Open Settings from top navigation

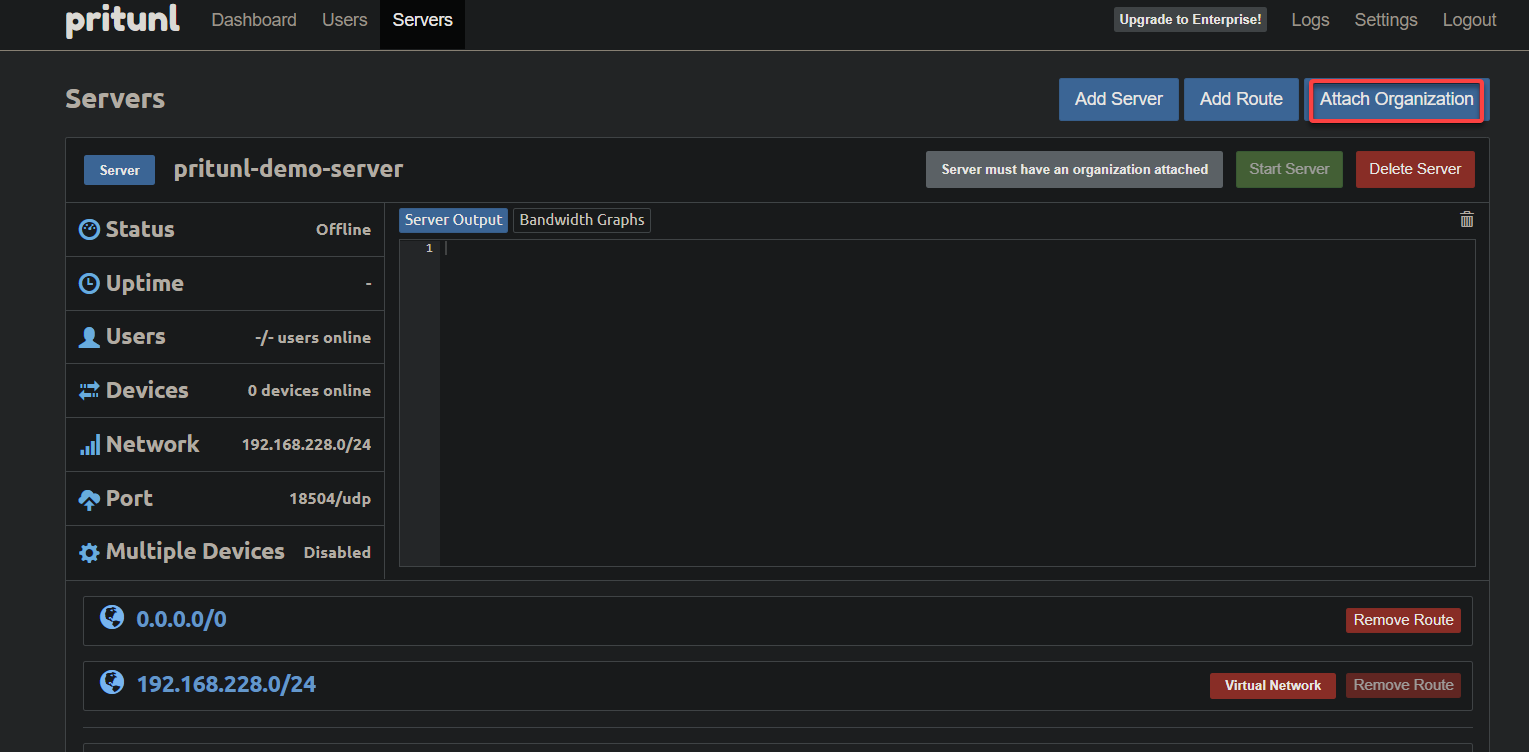pos(1386,20)
